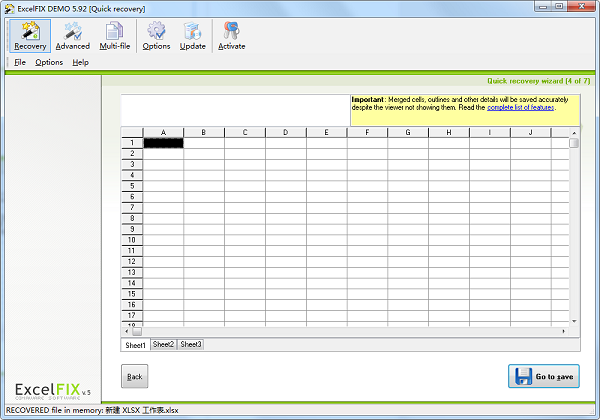Click the vertical scrollbar down arrow
Image resolution: width=600 pixels, height=420 pixels.
click(574, 321)
